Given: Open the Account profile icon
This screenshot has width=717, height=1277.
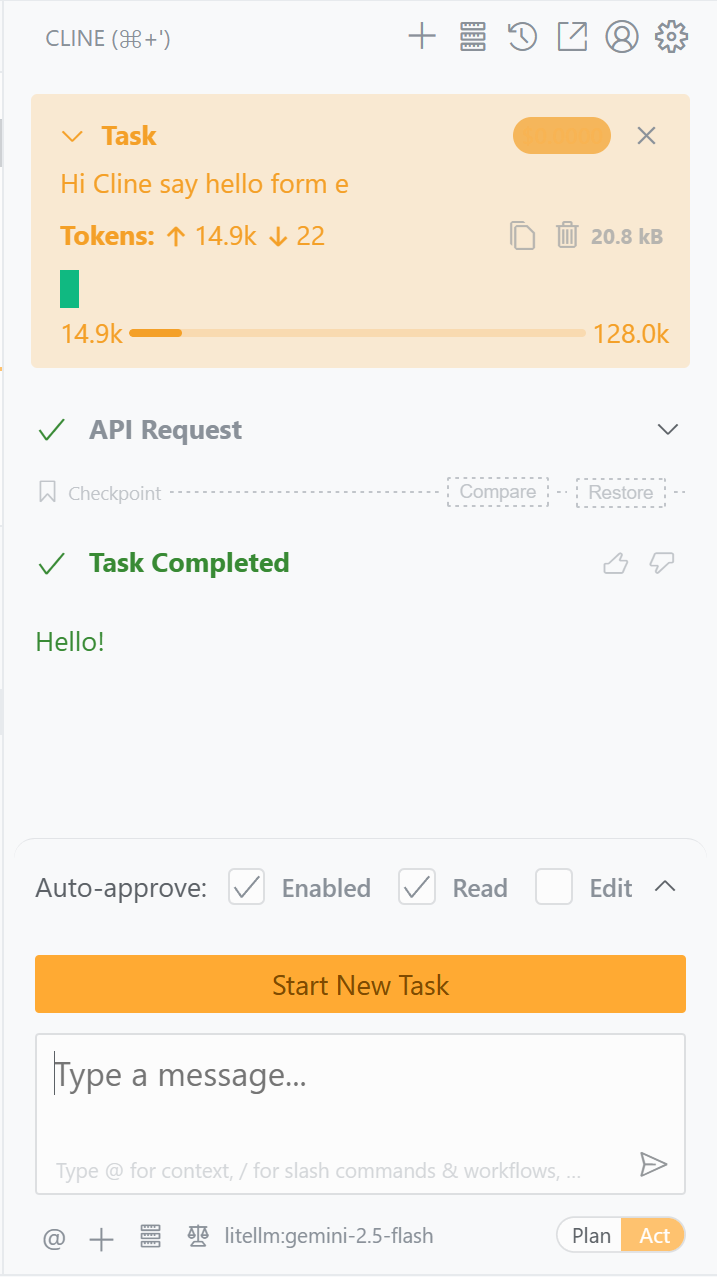Looking at the screenshot, I should coord(622,38).
